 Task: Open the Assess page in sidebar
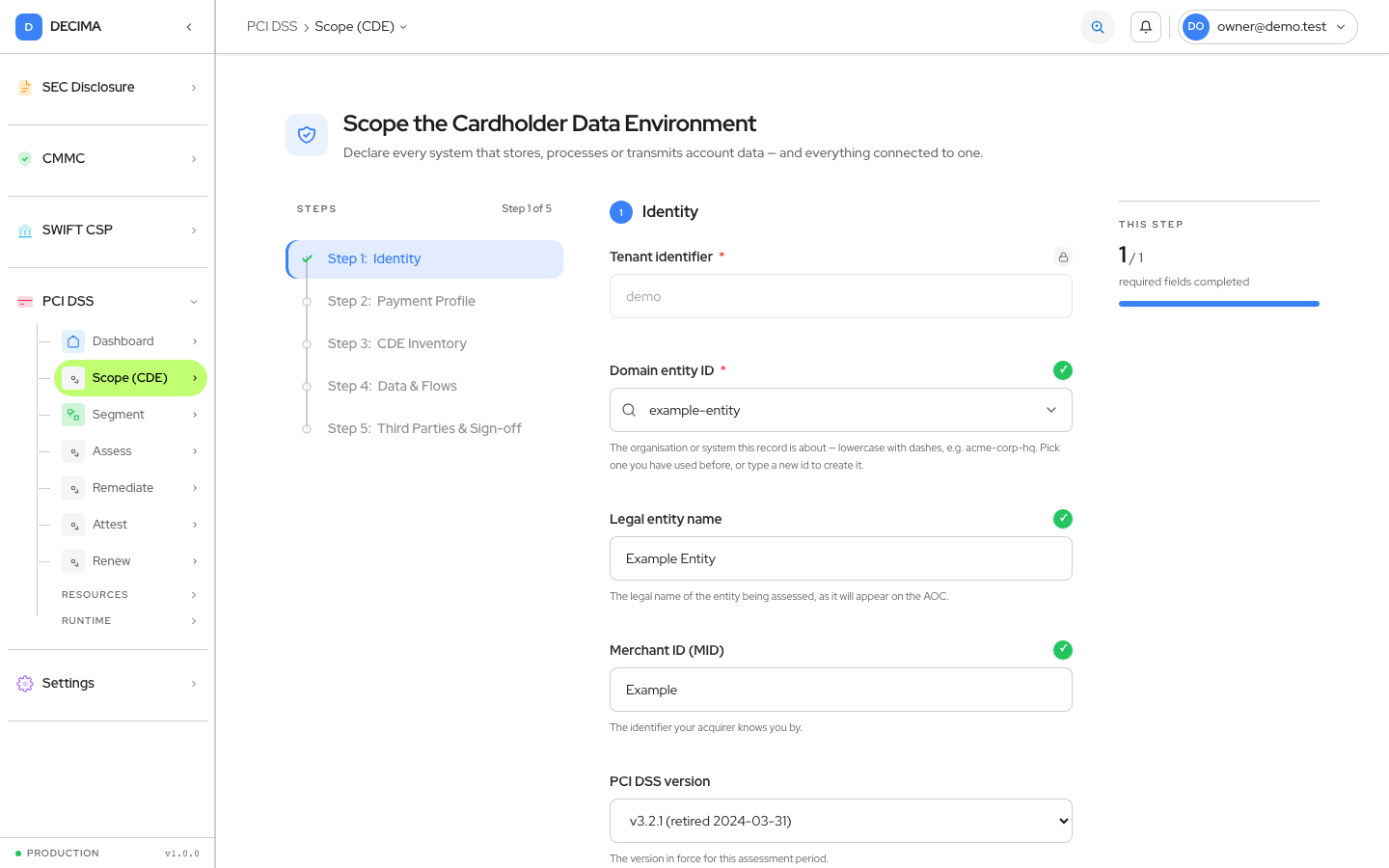click(x=130, y=451)
